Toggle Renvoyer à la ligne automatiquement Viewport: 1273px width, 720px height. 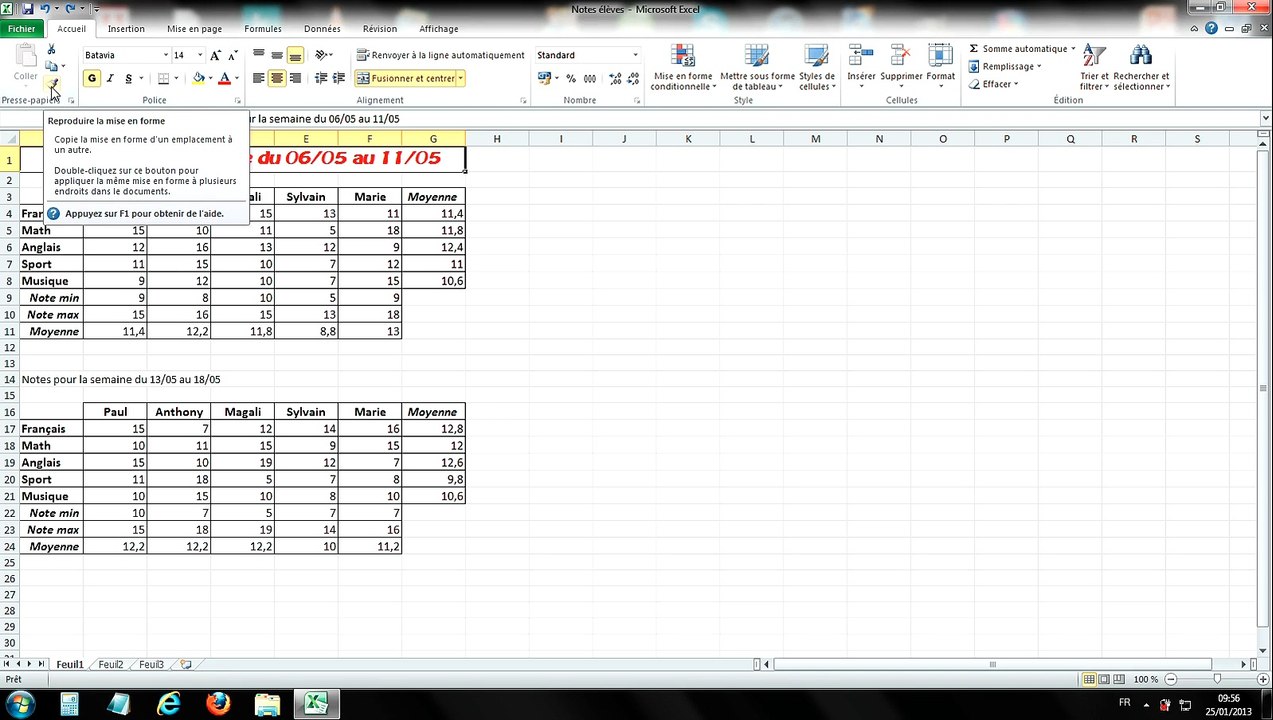tap(441, 55)
